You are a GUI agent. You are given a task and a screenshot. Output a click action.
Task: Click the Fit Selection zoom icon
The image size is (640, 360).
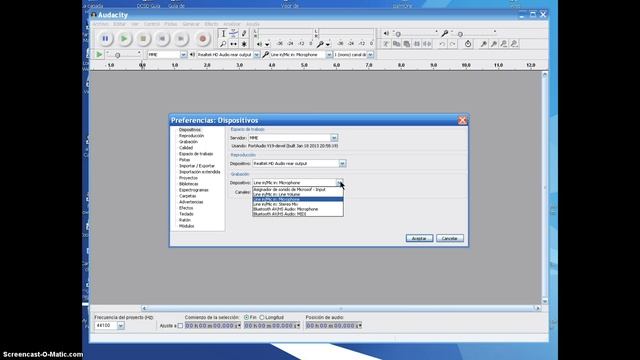(504, 44)
